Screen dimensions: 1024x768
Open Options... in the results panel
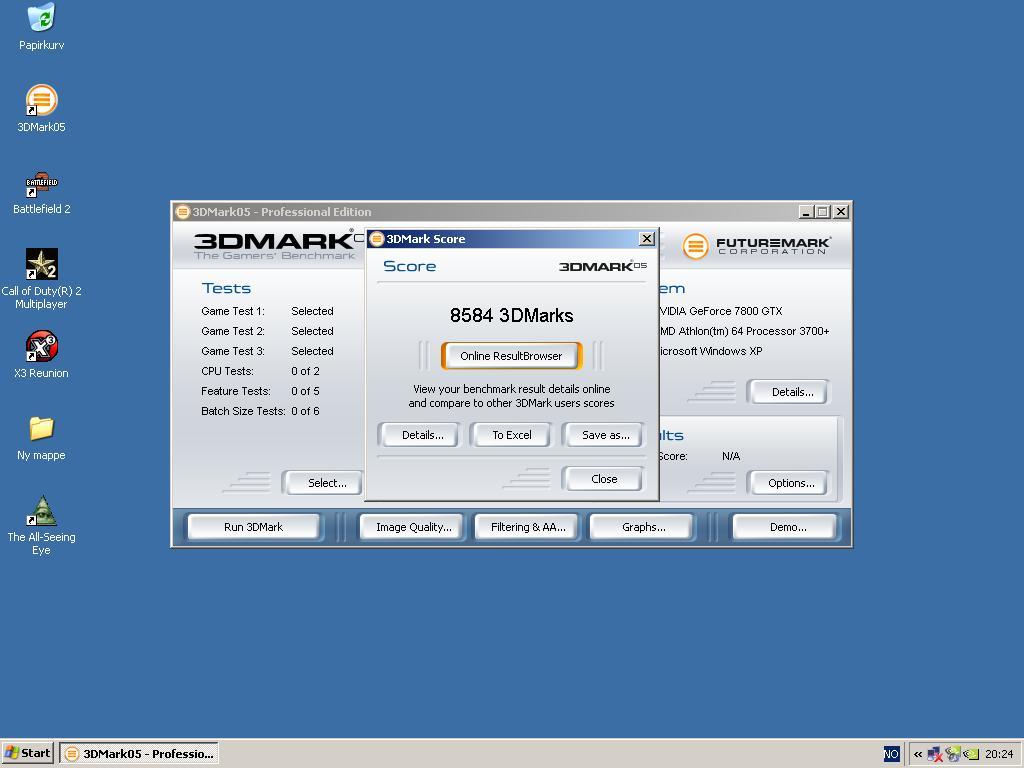pos(791,483)
